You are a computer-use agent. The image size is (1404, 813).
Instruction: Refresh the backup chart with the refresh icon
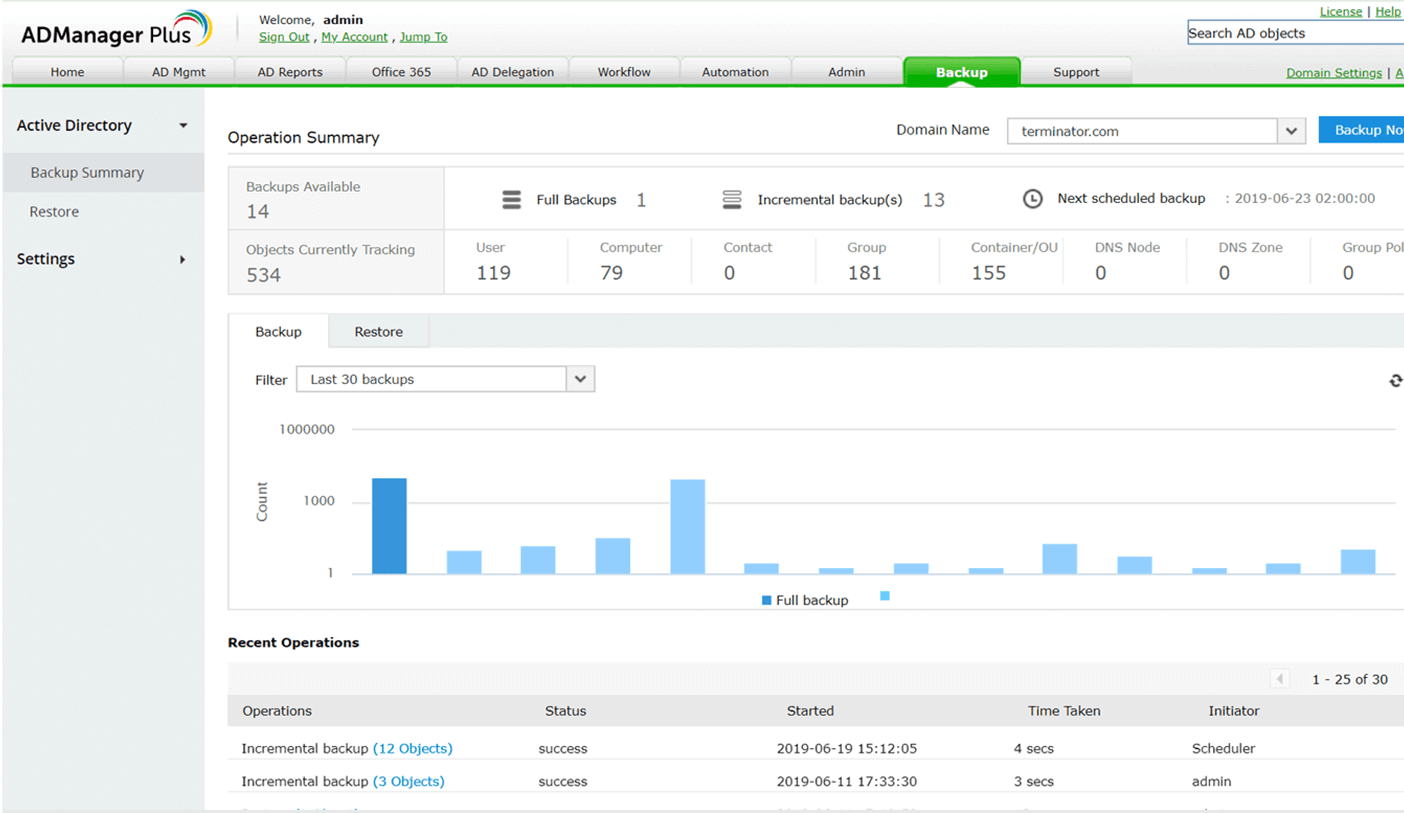click(x=1396, y=380)
